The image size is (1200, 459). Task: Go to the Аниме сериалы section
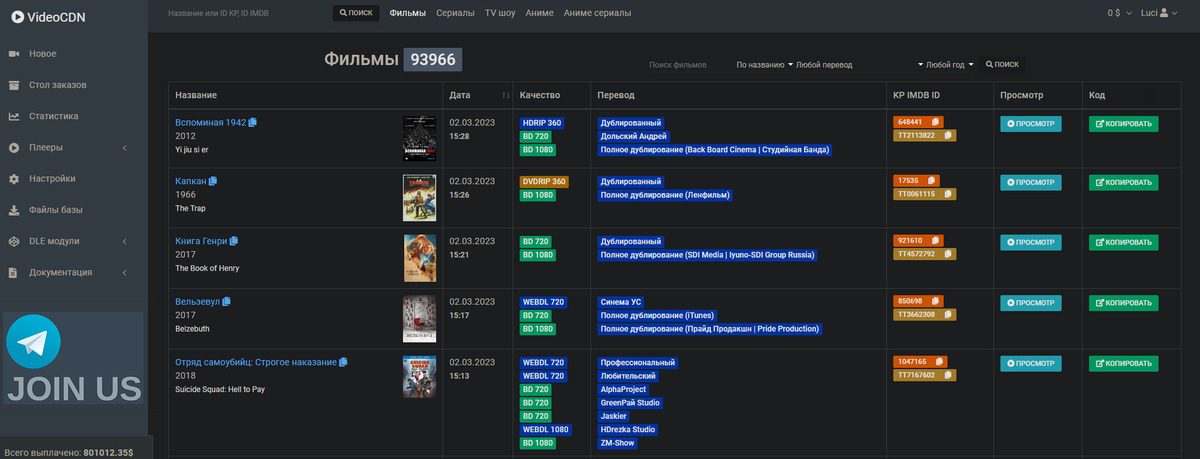tap(597, 13)
